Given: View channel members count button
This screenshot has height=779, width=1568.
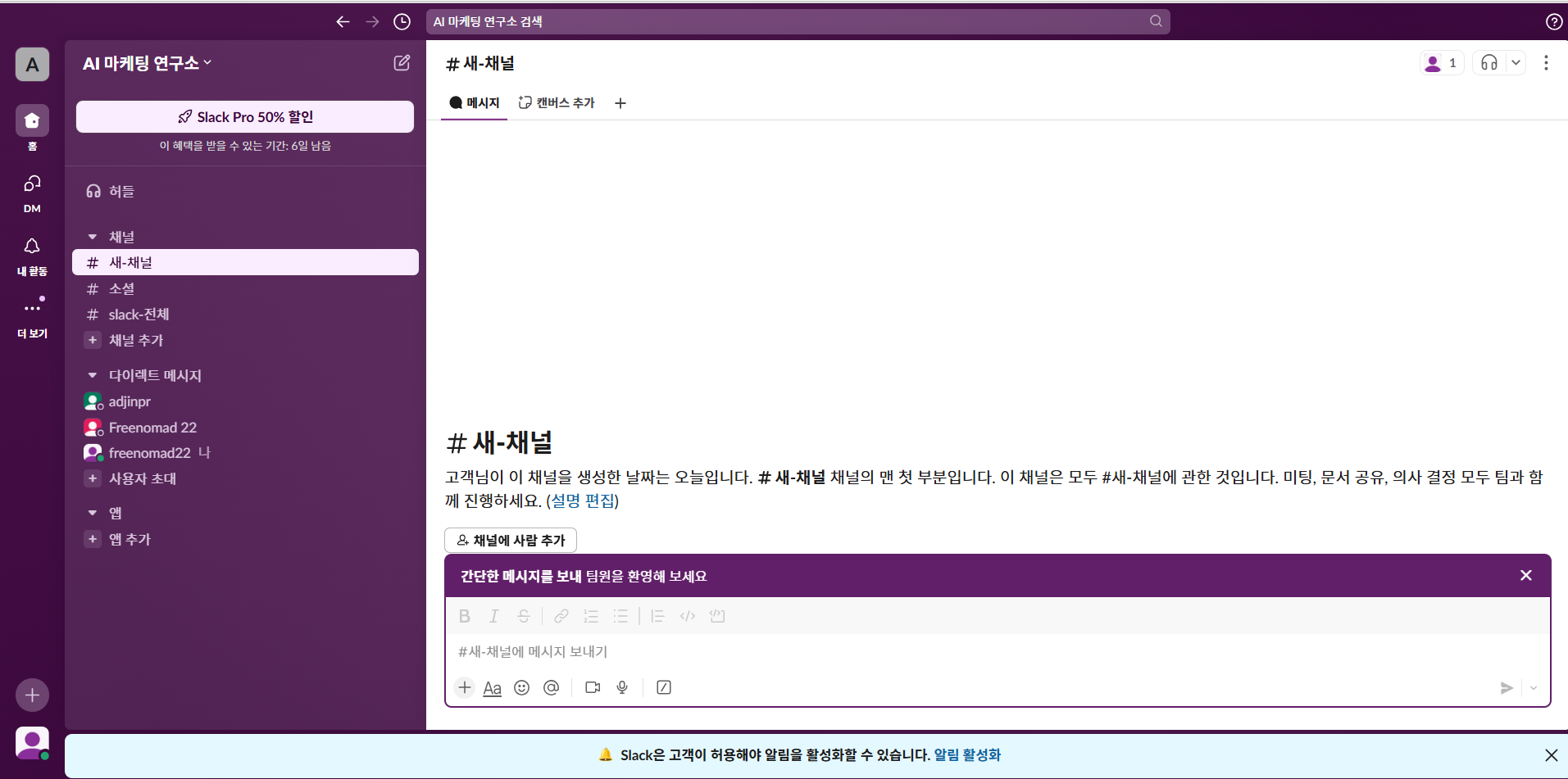Looking at the screenshot, I should [x=1442, y=63].
